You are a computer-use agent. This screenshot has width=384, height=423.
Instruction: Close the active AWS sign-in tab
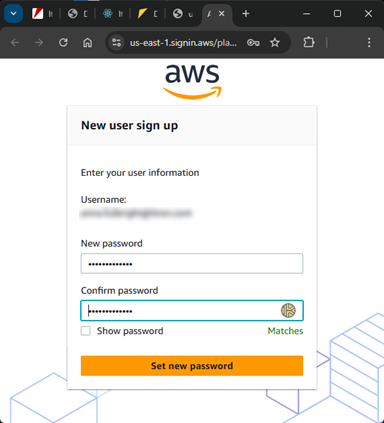222,14
